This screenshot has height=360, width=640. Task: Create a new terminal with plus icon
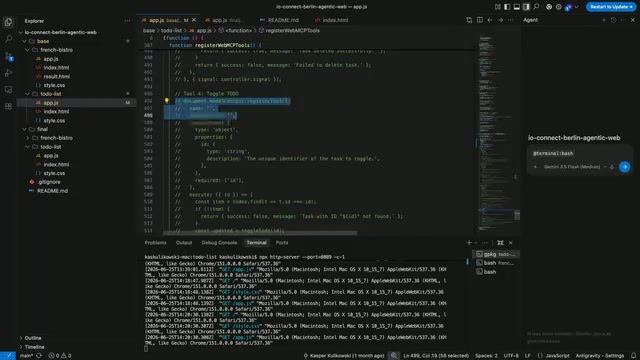pos(469,242)
